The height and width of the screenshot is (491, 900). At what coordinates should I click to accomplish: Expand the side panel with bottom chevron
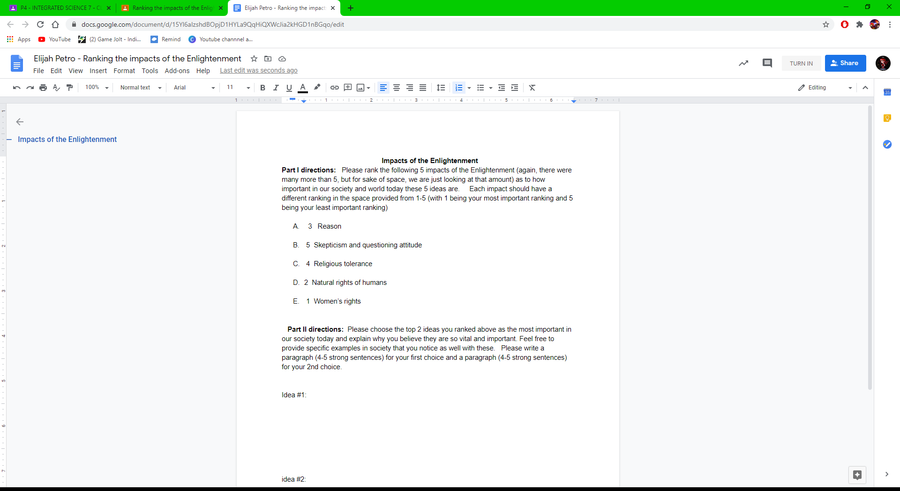pyautogui.click(x=887, y=474)
